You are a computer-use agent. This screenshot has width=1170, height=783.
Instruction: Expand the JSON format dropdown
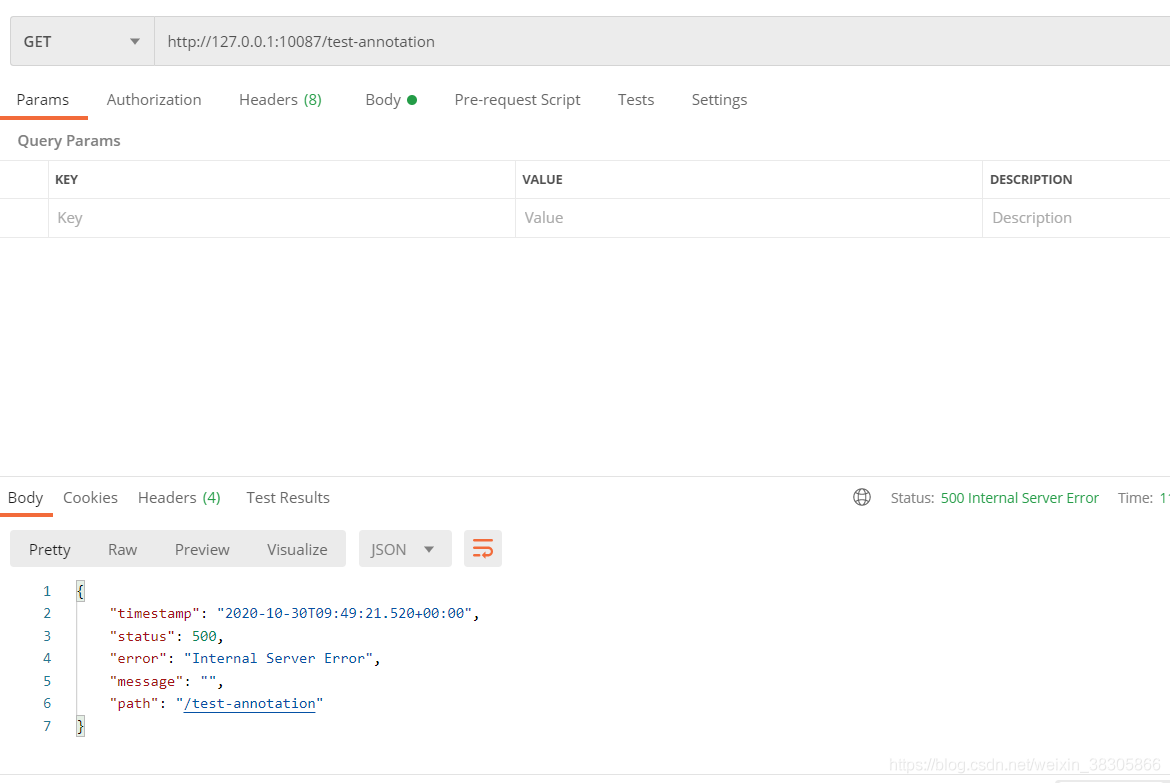[x=404, y=549]
